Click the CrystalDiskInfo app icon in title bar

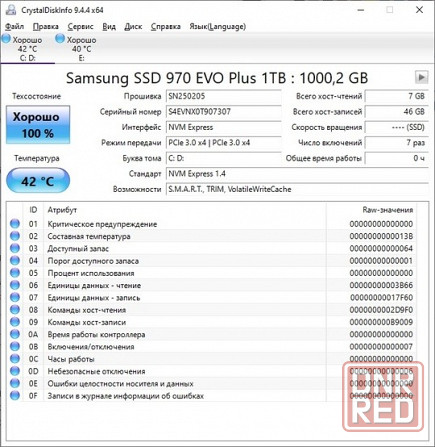point(11,10)
